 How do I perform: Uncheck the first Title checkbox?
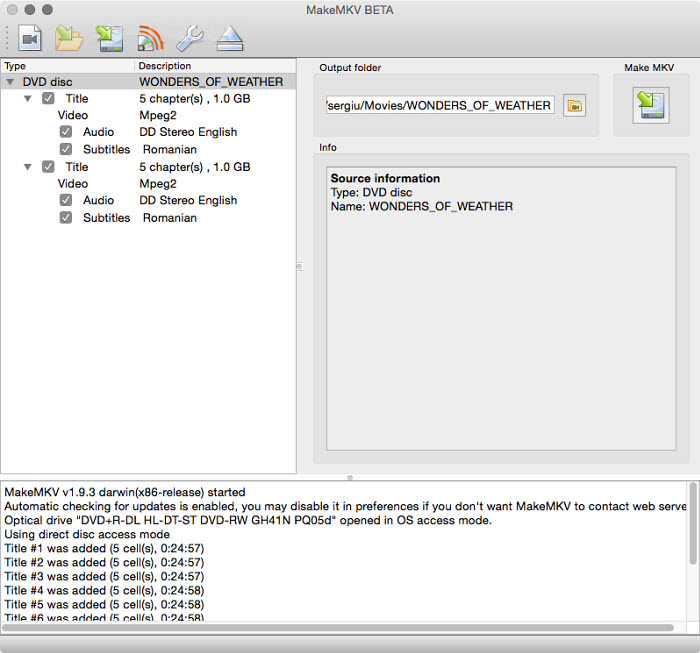[x=48, y=98]
